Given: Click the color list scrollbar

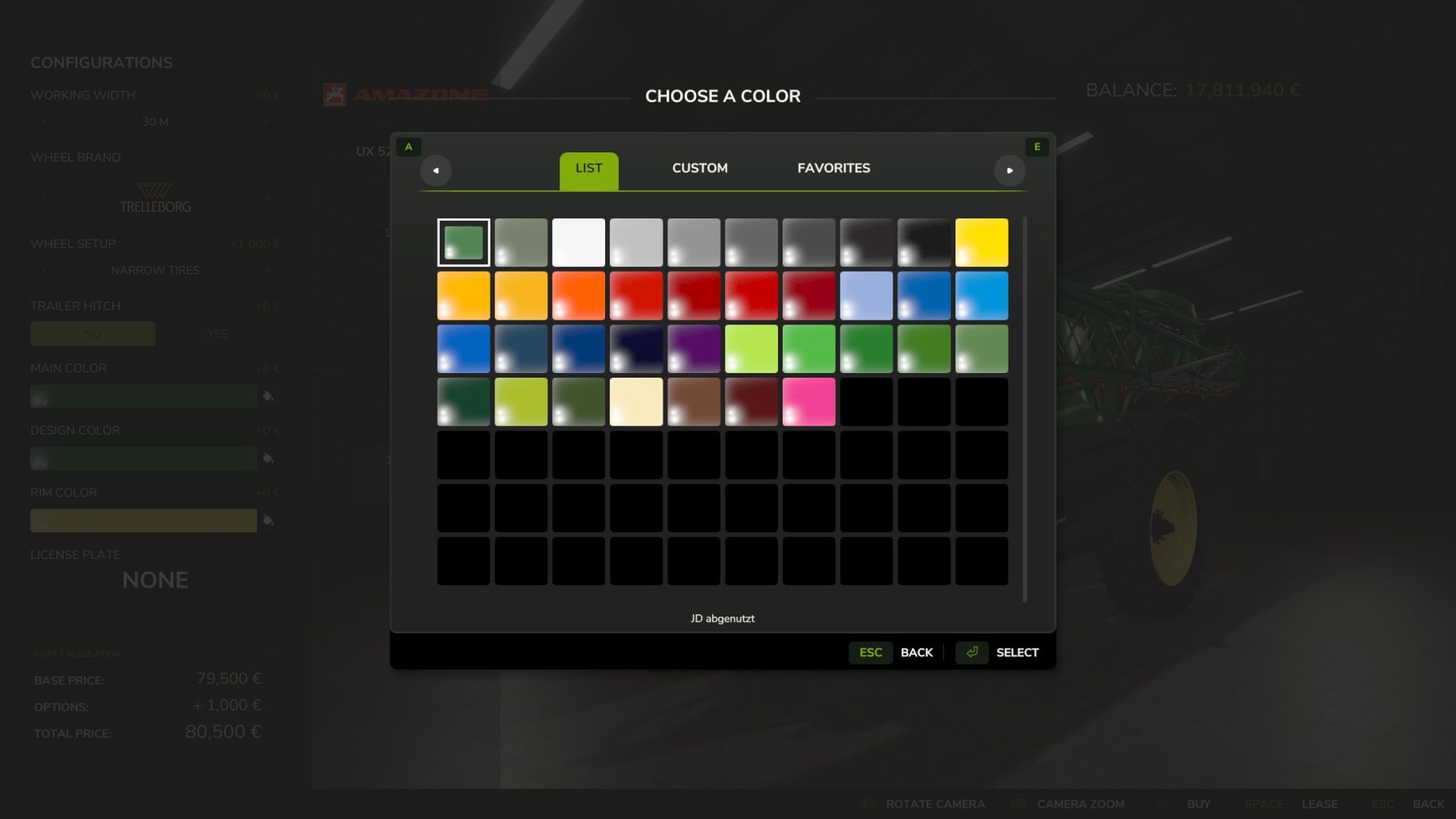Looking at the screenshot, I should click(x=1025, y=409).
